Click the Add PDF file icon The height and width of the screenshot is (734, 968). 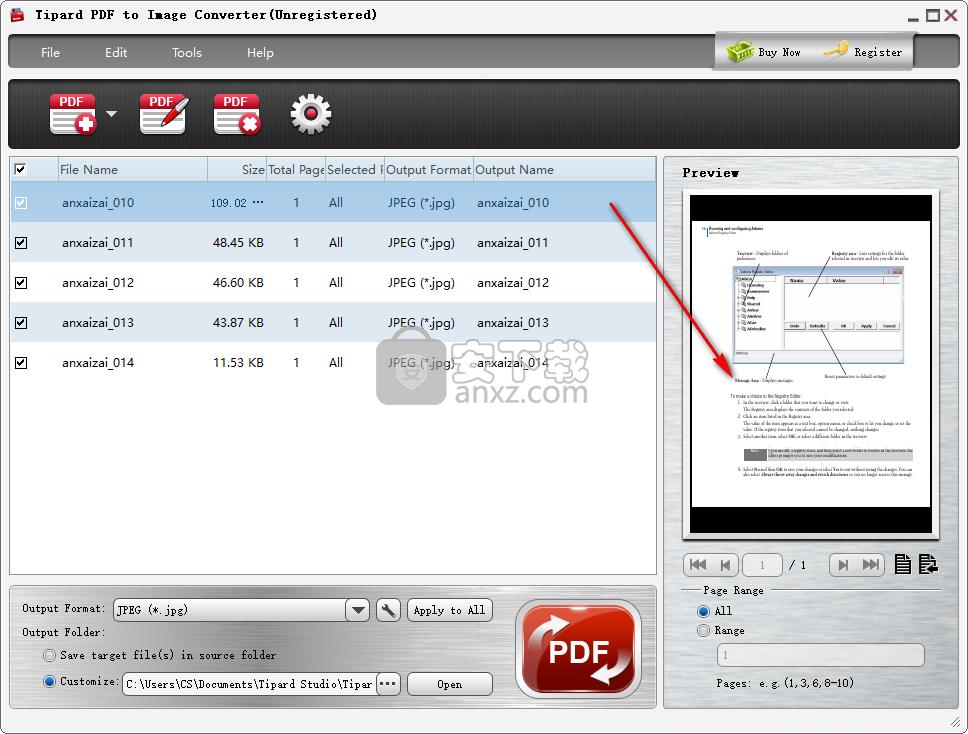[73, 114]
